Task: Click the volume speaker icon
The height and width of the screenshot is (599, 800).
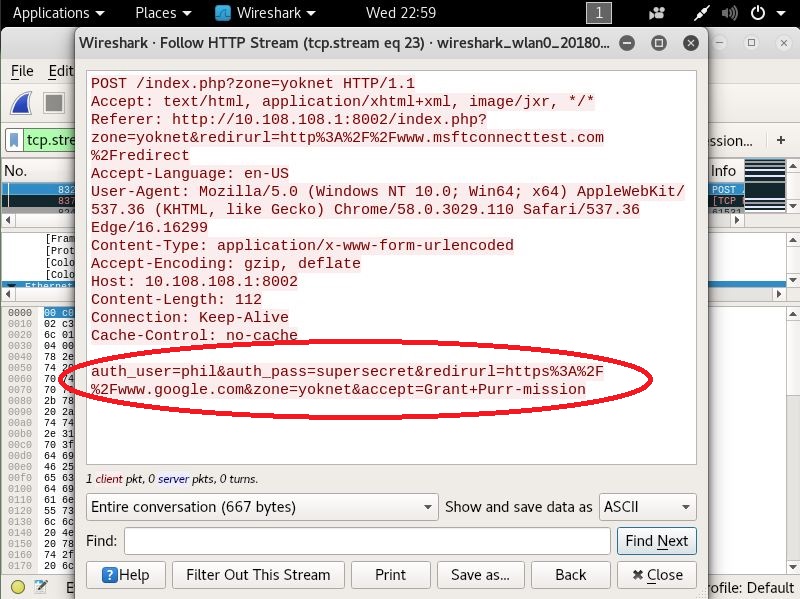Action: tap(729, 13)
